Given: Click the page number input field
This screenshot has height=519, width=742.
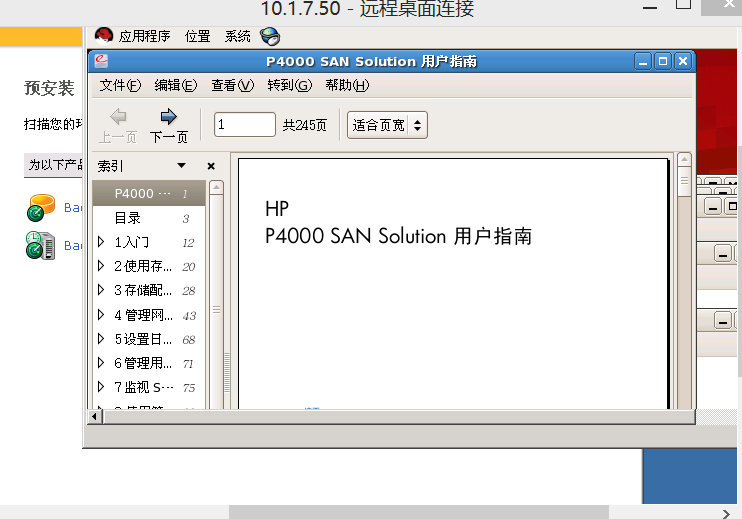Looking at the screenshot, I should point(244,124).
